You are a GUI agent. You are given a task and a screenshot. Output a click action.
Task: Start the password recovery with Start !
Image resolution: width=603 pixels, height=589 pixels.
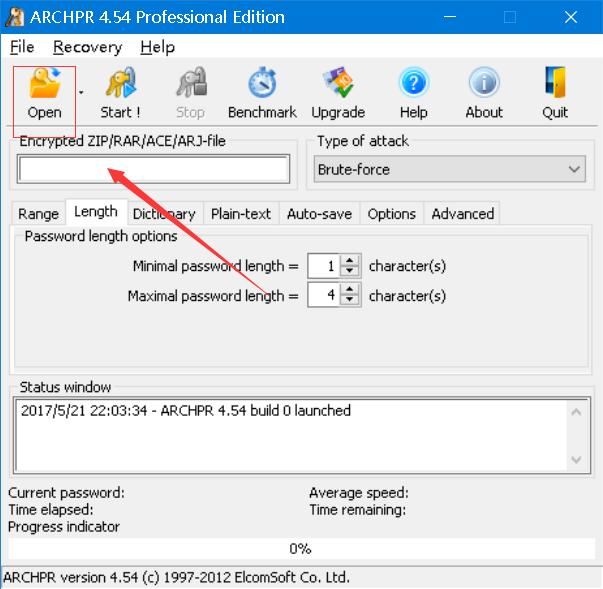120,93
